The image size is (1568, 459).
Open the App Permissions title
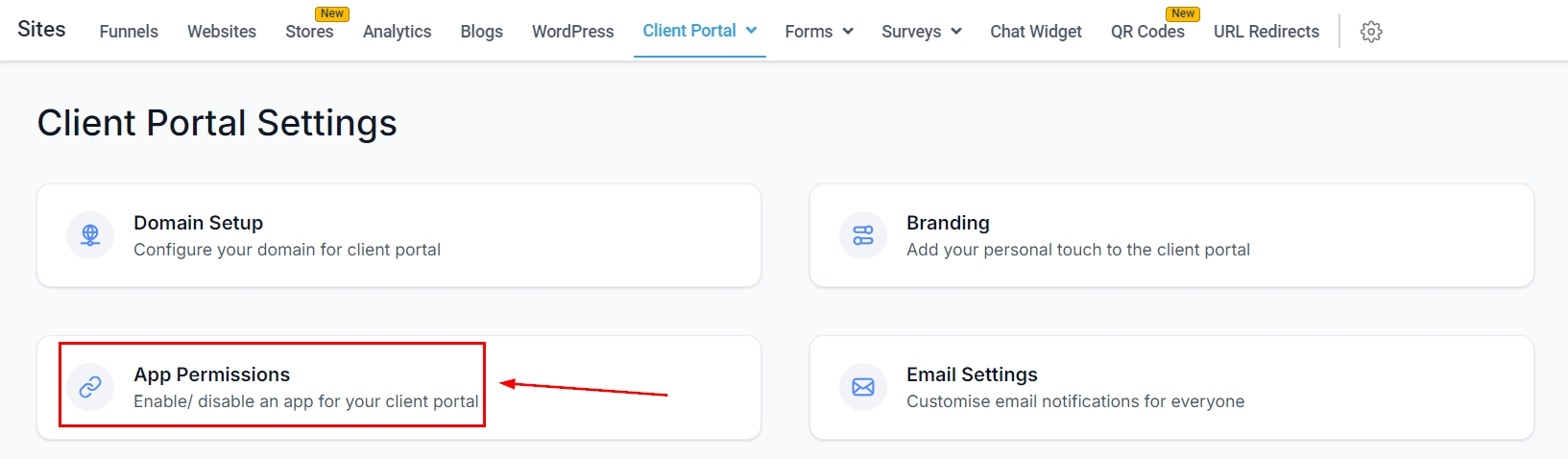pos(211,374)
